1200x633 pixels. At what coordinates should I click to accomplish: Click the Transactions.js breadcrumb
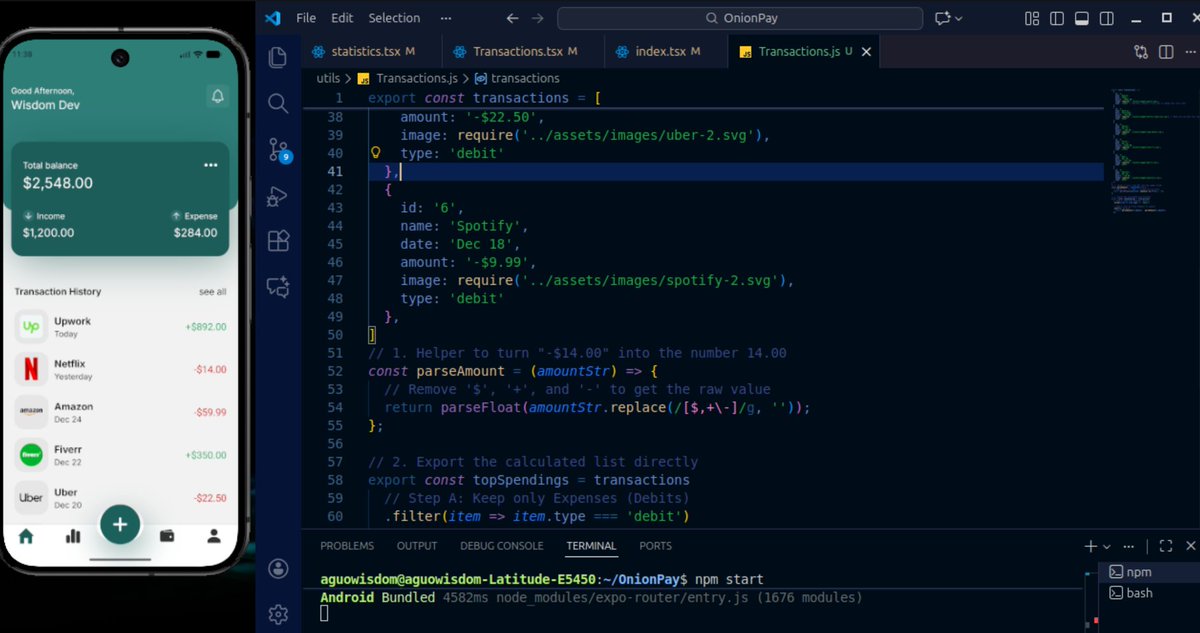[x=408, y=78]
